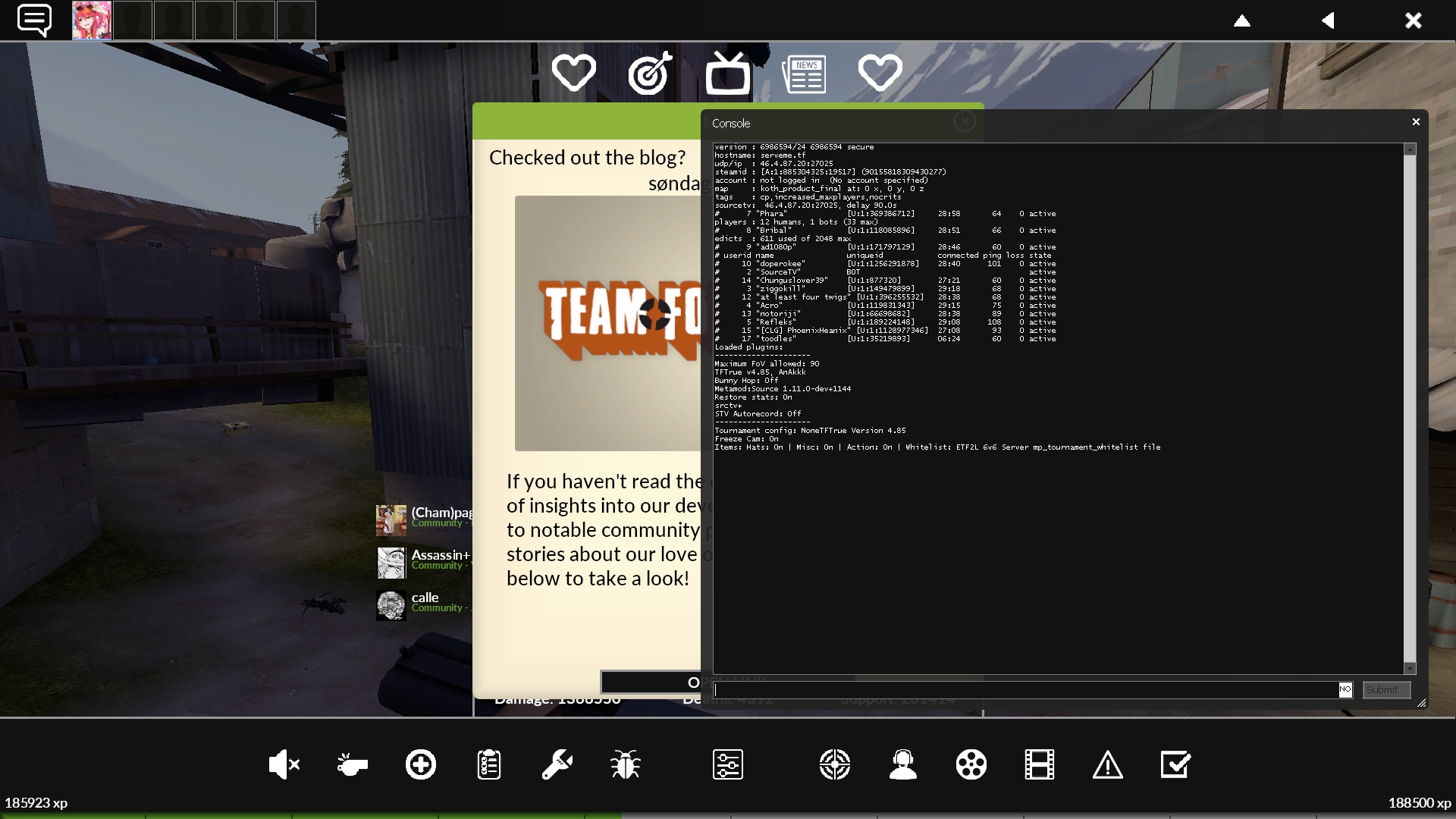Screen dimensions: 1456x819
Task: Click the wrench tool icon
Action: [x=557, y=764]
